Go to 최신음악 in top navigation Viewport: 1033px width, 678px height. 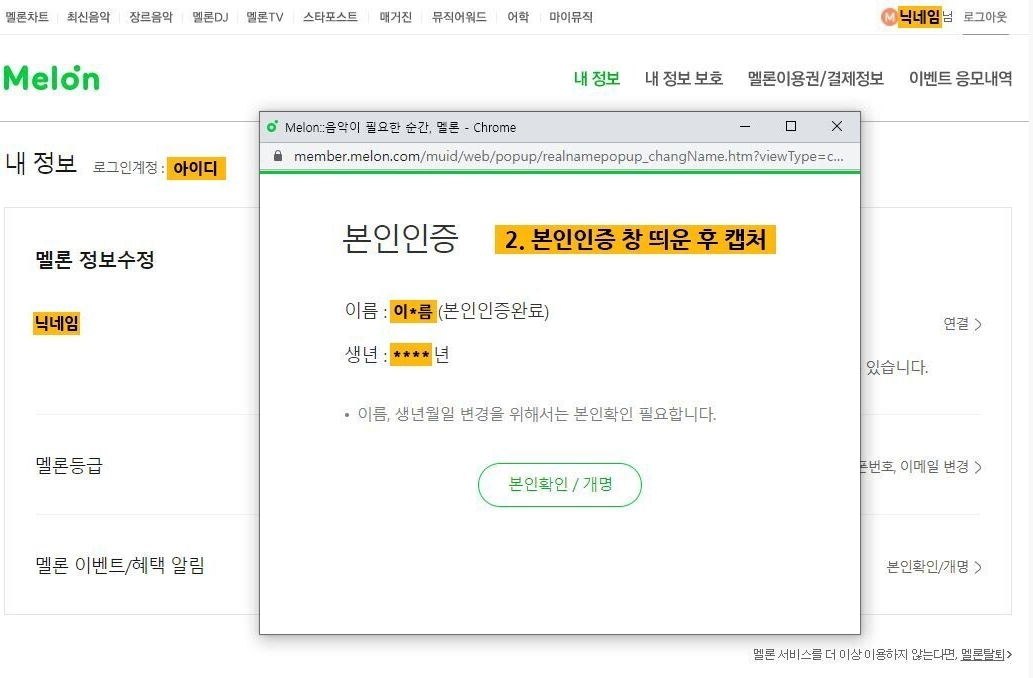[88, 17]
